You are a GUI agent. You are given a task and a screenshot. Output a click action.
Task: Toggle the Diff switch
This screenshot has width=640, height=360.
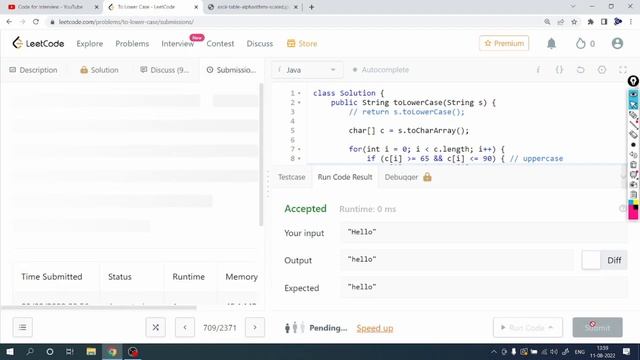(604, 260)
